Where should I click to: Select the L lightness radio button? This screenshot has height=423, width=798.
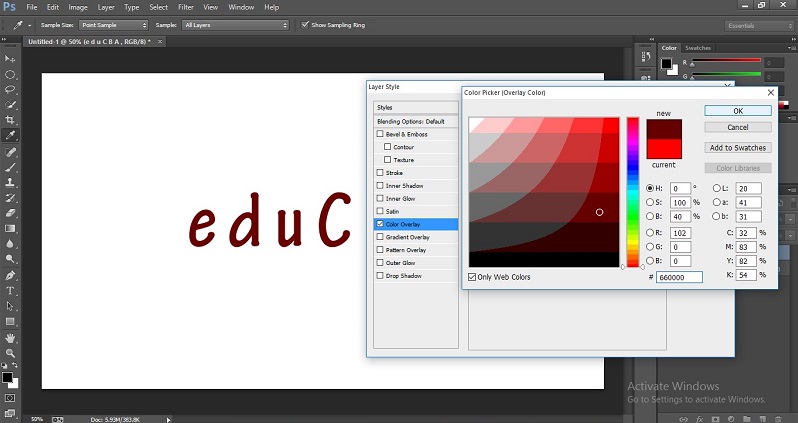[717, 188]
